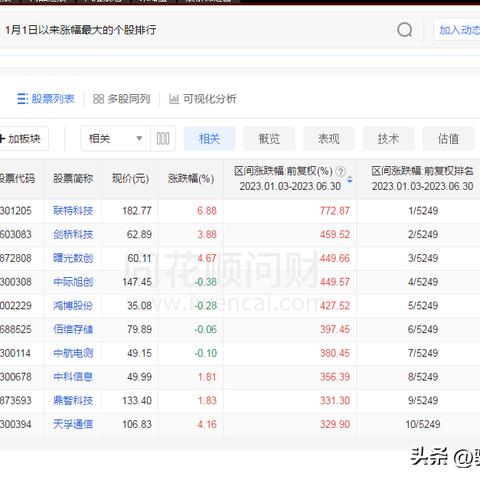This screenshot has width=480, height=480.
Task: Click stock code 603083
Action: (x=15, y=234)
